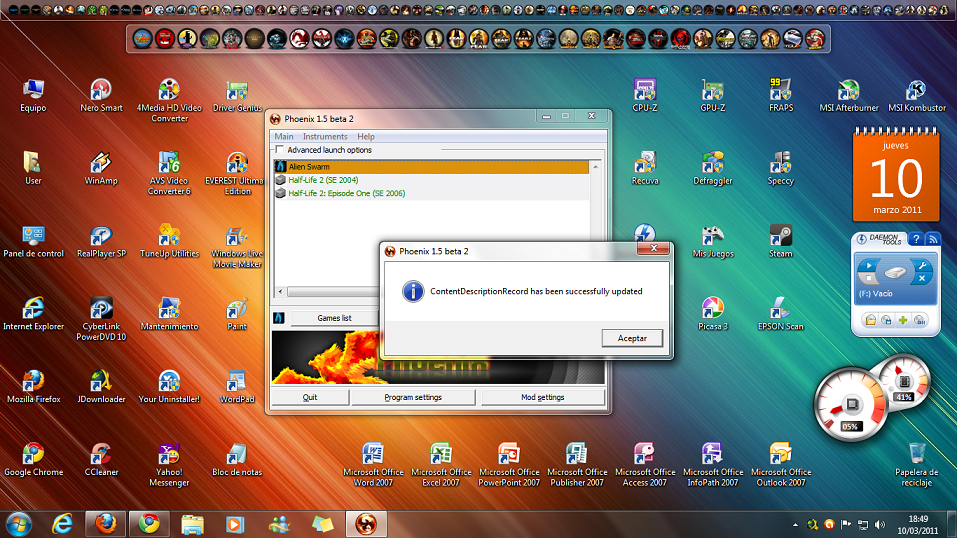Open Mis Juegos desktop icon
This screenshot has height=538, width=957.
[x=713, y=241]
